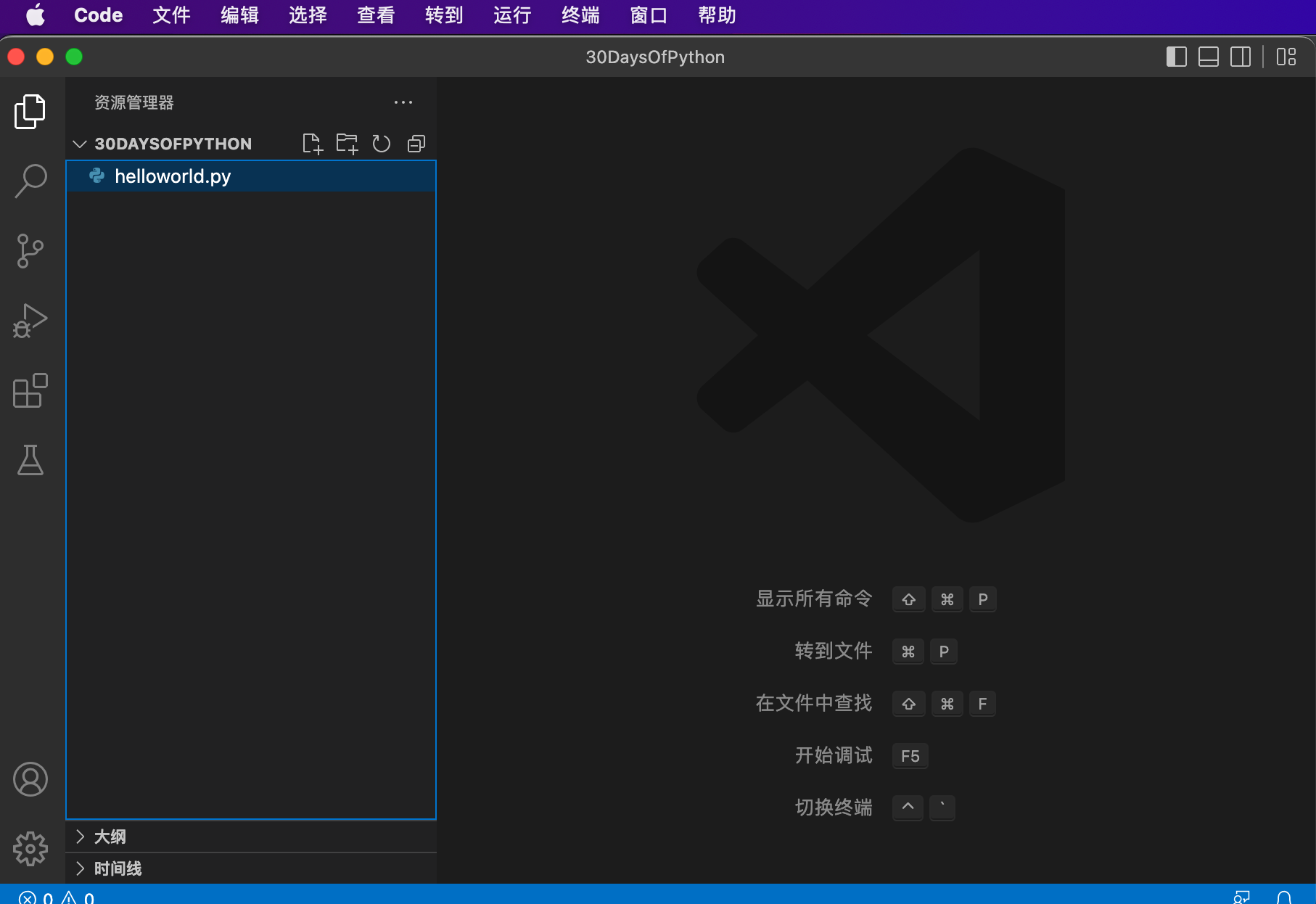1316x904 pixels.
Task: Open the 转到 menu
Action: tap(444, 15)
